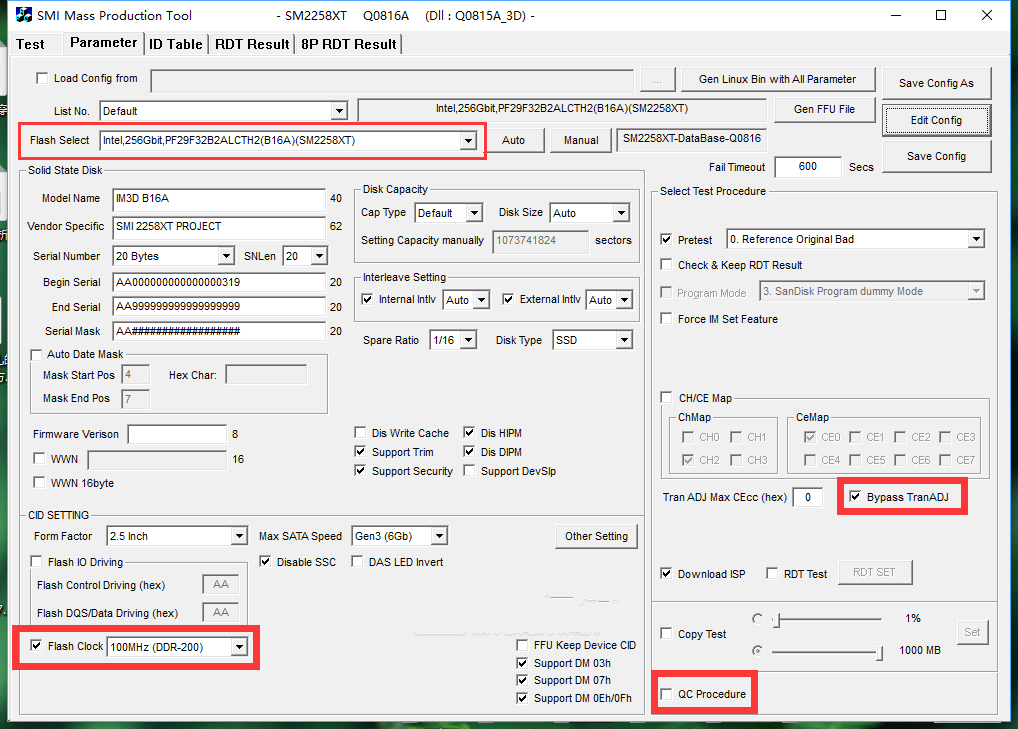Viewport: 1018px width, 729px height.
Task: Enable Support DevSlp checkbox
Action: click(x=469, y=471)
